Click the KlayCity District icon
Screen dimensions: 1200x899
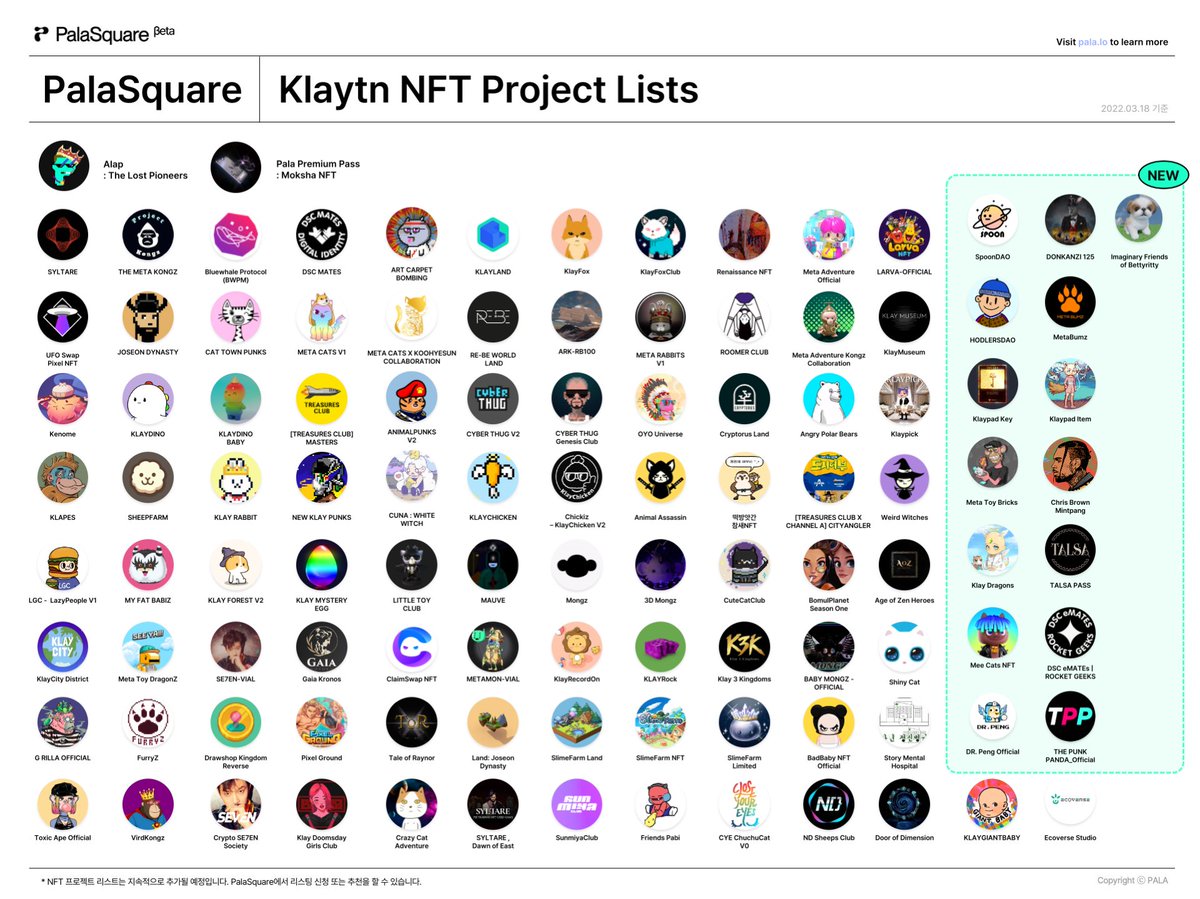tap(63, 648)
